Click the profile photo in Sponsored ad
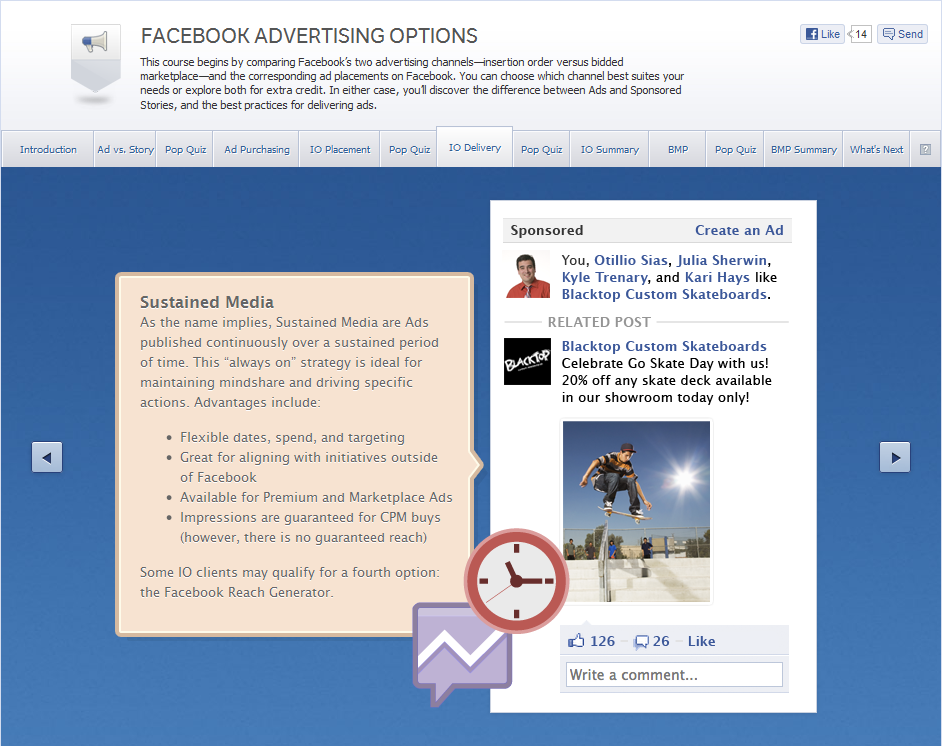Screen dimensions: 942x746 click(x=527, y=274)
